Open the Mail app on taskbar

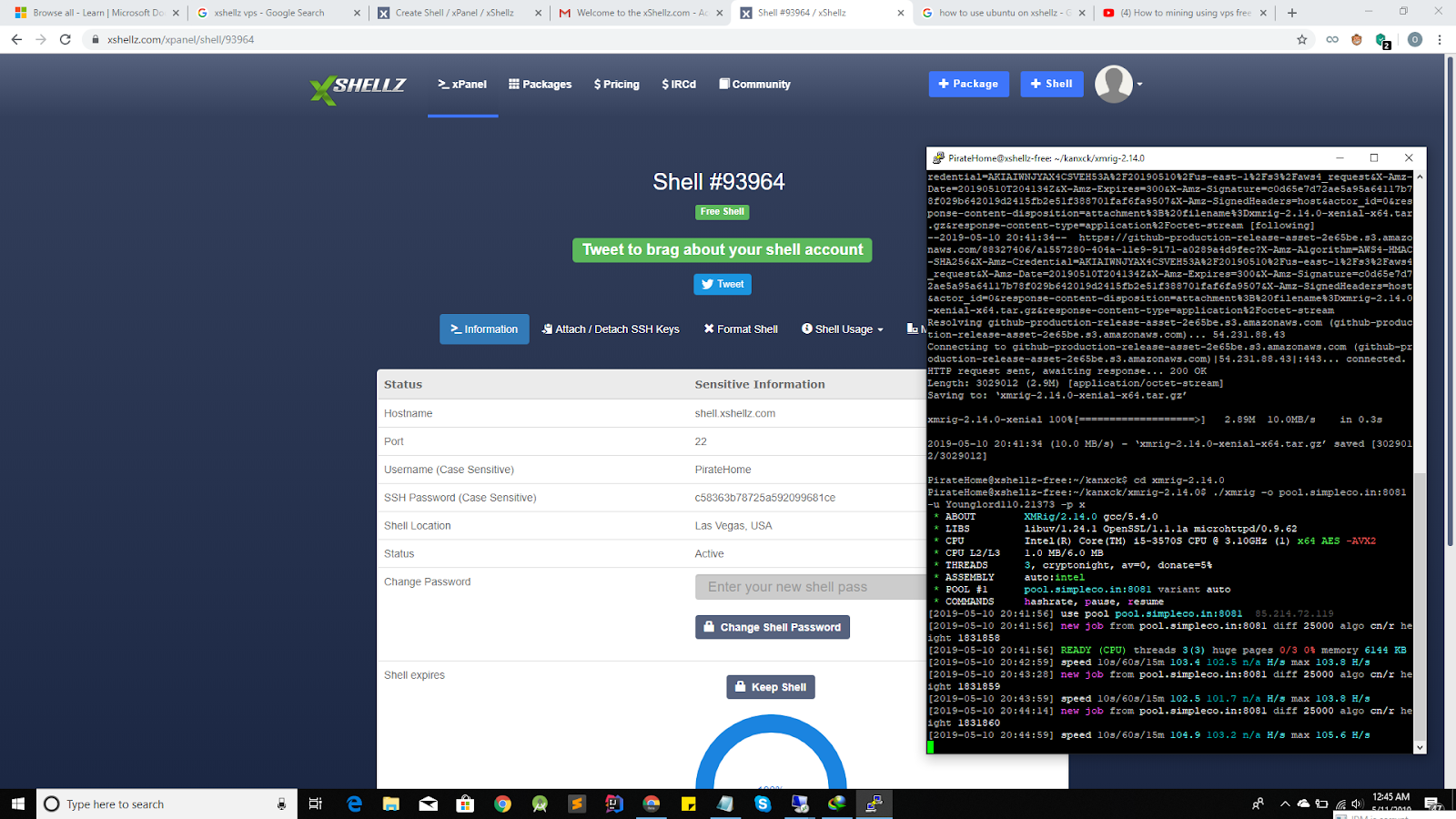(x=428, y=804)
